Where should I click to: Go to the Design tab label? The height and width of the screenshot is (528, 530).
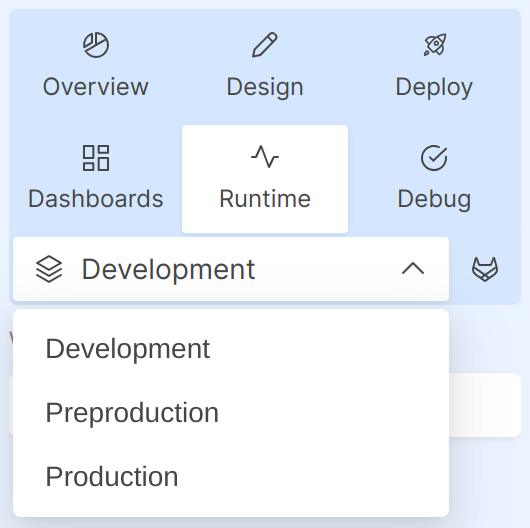pyautogui.click(x=265, y=87)
